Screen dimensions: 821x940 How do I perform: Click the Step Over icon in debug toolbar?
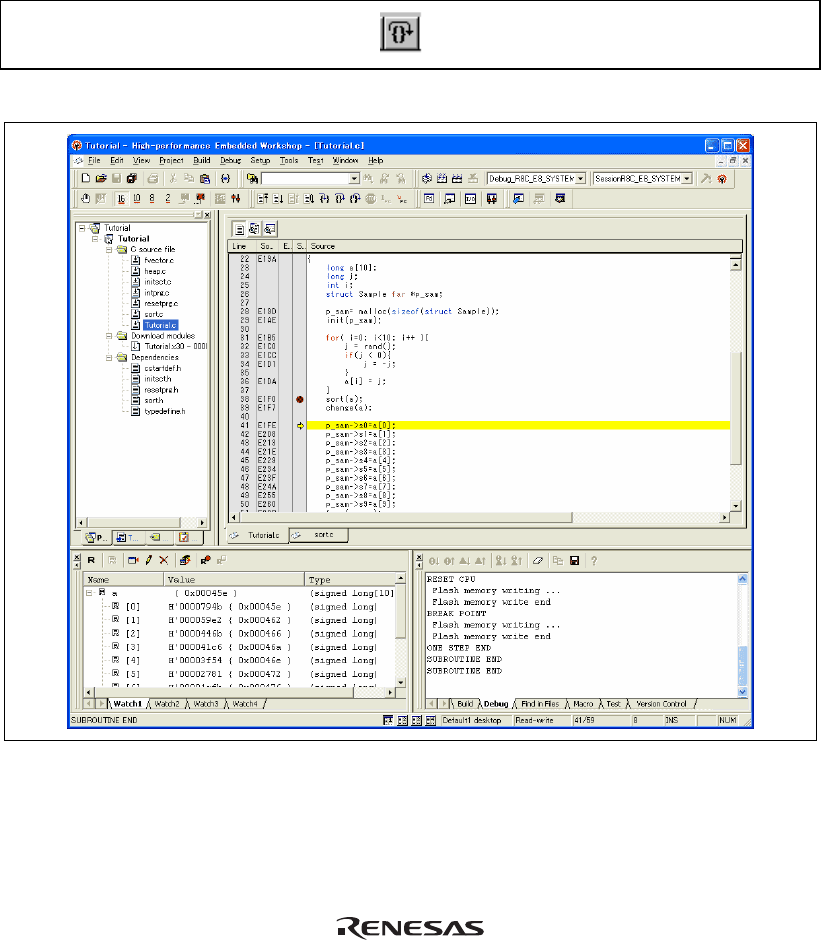tap(339, 198)
